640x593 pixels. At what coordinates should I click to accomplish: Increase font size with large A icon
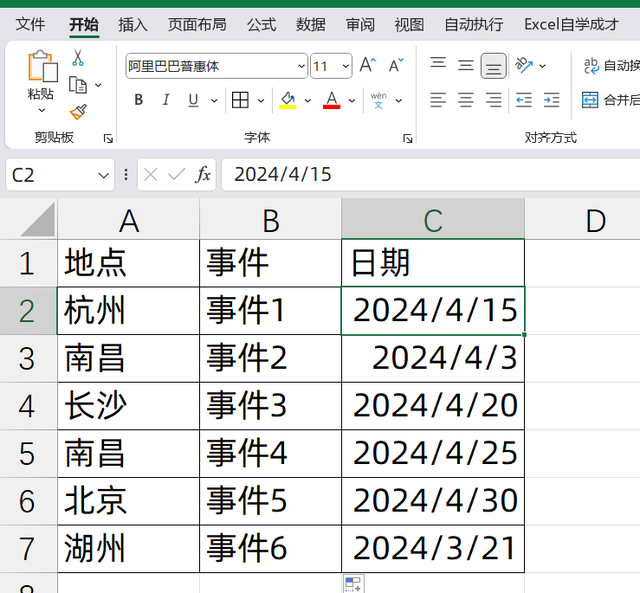click(x=367, y=65)
